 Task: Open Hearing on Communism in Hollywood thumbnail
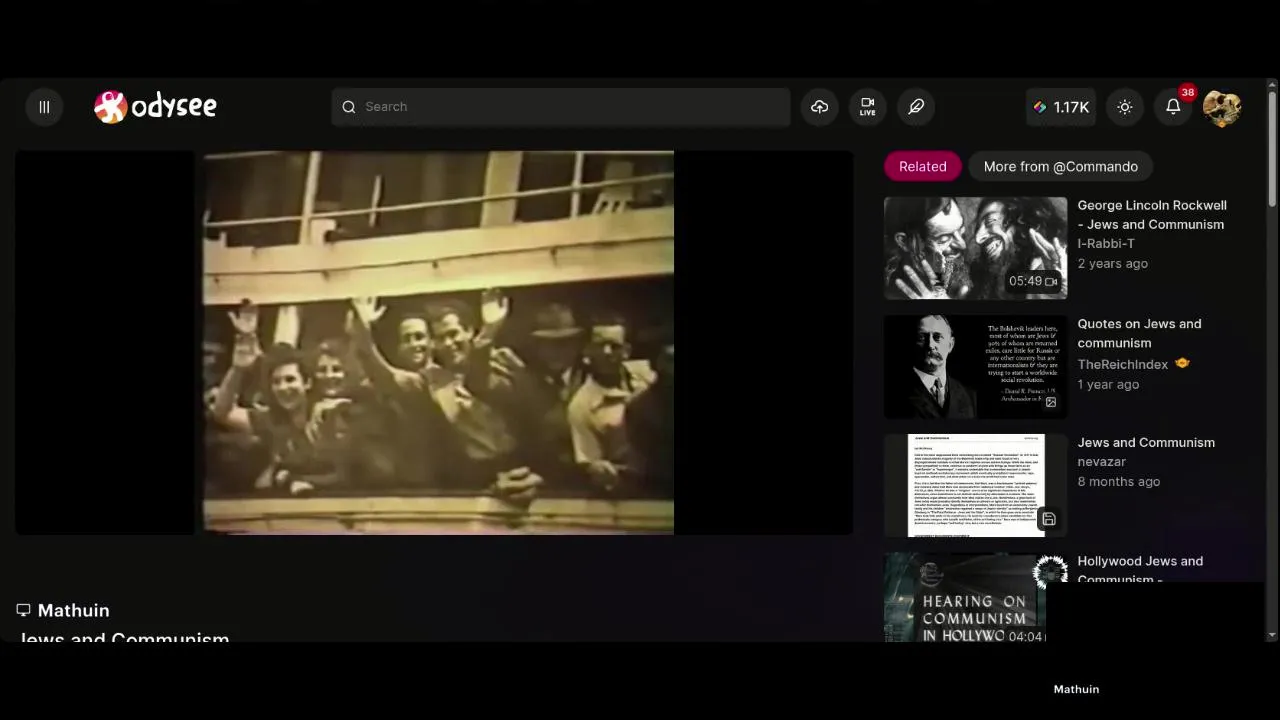point(965,598)
